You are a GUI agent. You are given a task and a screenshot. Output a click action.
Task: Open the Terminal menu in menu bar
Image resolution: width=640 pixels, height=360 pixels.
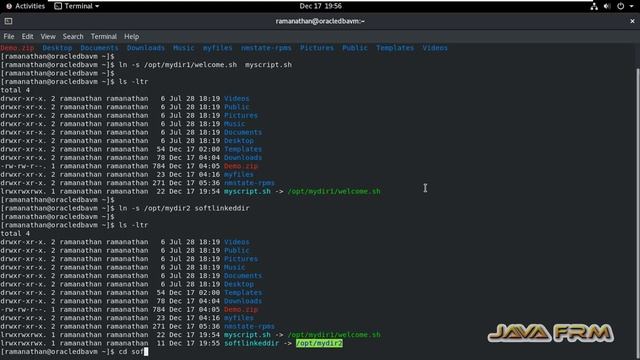104,37
